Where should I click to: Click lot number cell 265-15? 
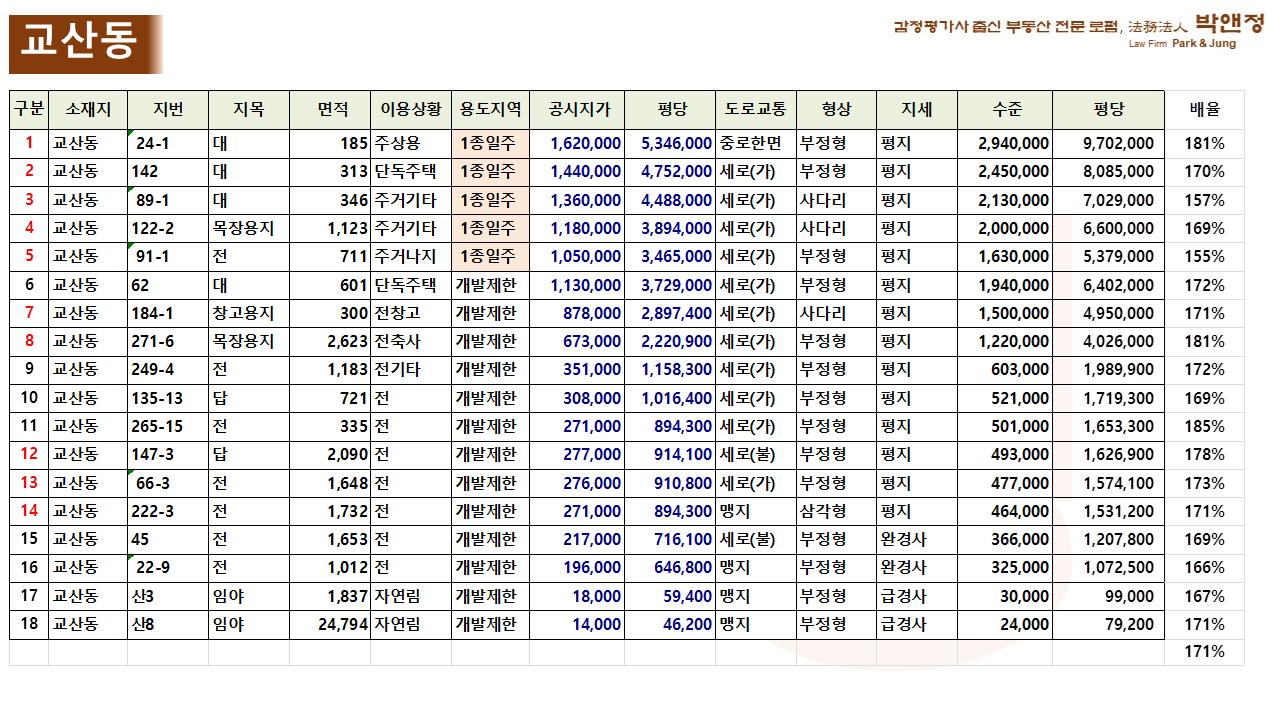point(168,426)
